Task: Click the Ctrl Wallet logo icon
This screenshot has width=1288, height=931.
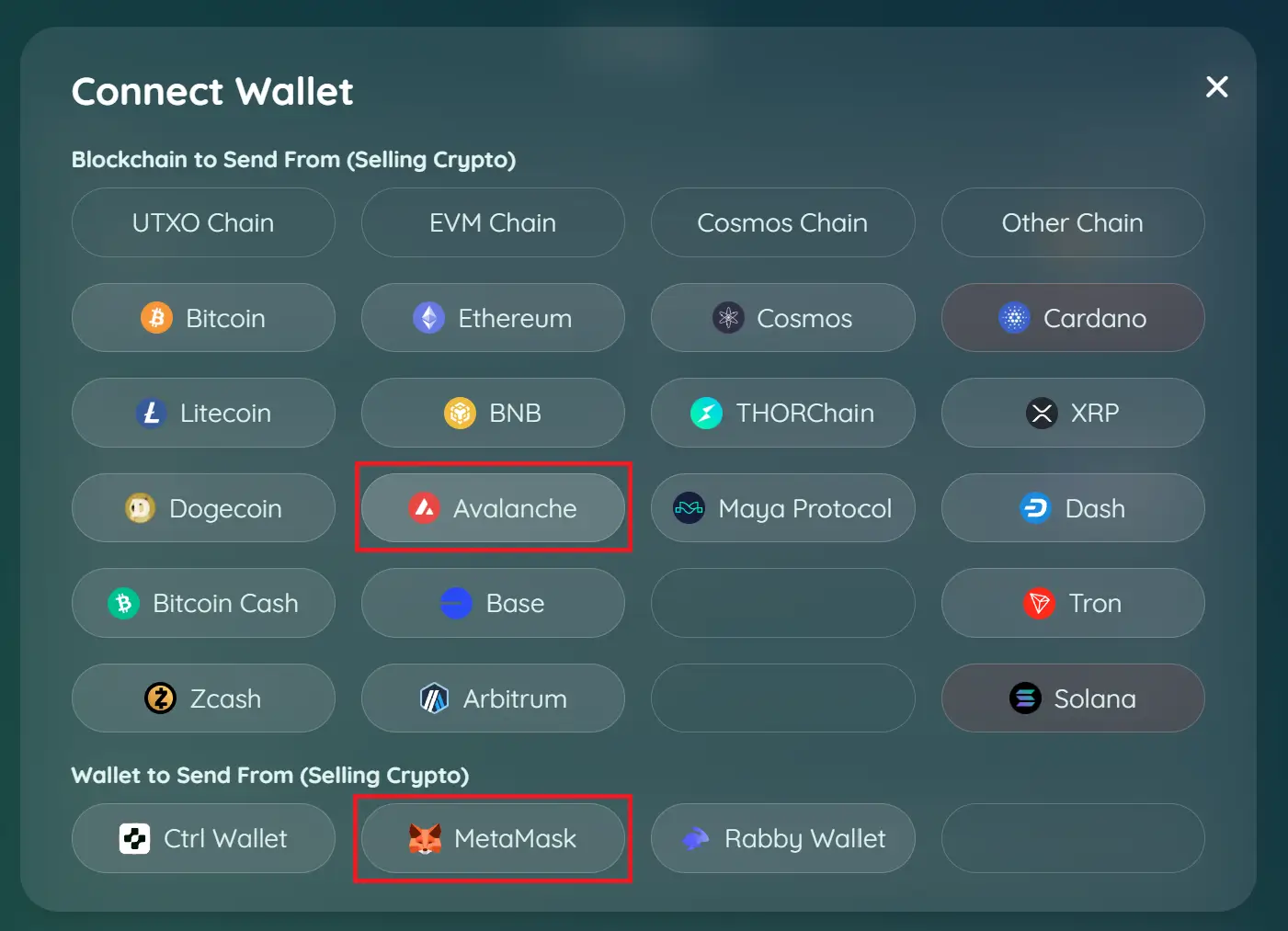Action: point(135,838)
